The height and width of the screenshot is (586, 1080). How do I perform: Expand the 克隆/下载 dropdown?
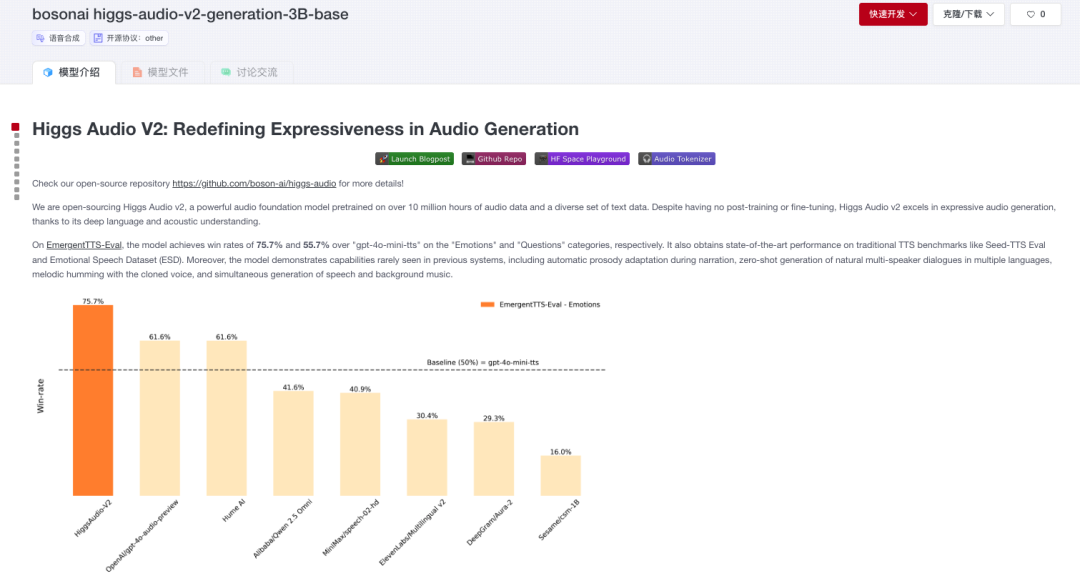point(968,14)
